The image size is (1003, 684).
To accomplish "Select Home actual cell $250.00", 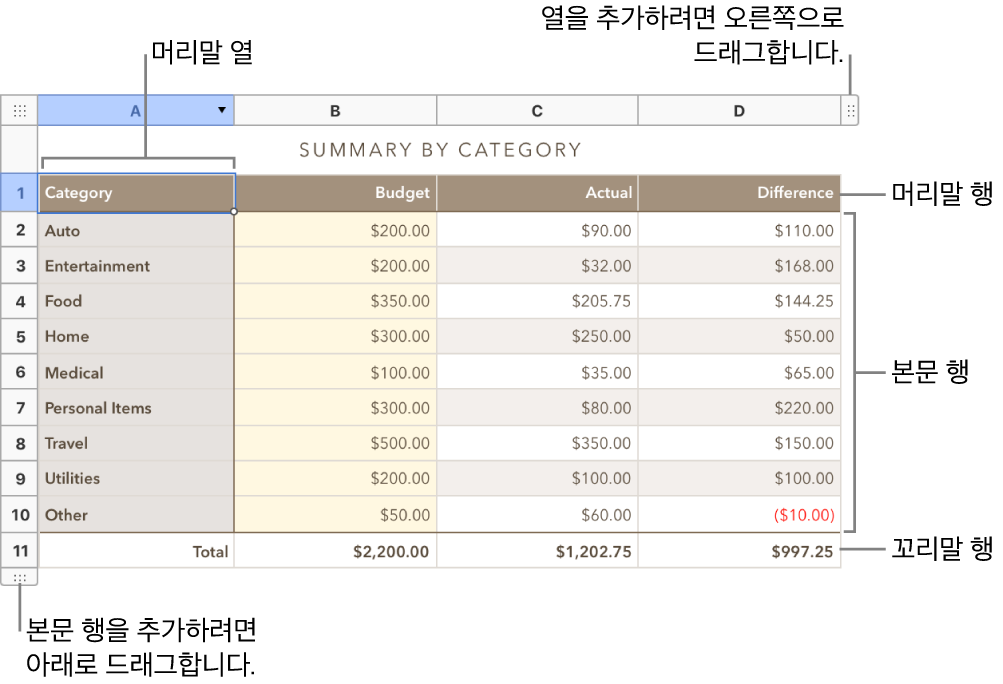I will [537, 337].
